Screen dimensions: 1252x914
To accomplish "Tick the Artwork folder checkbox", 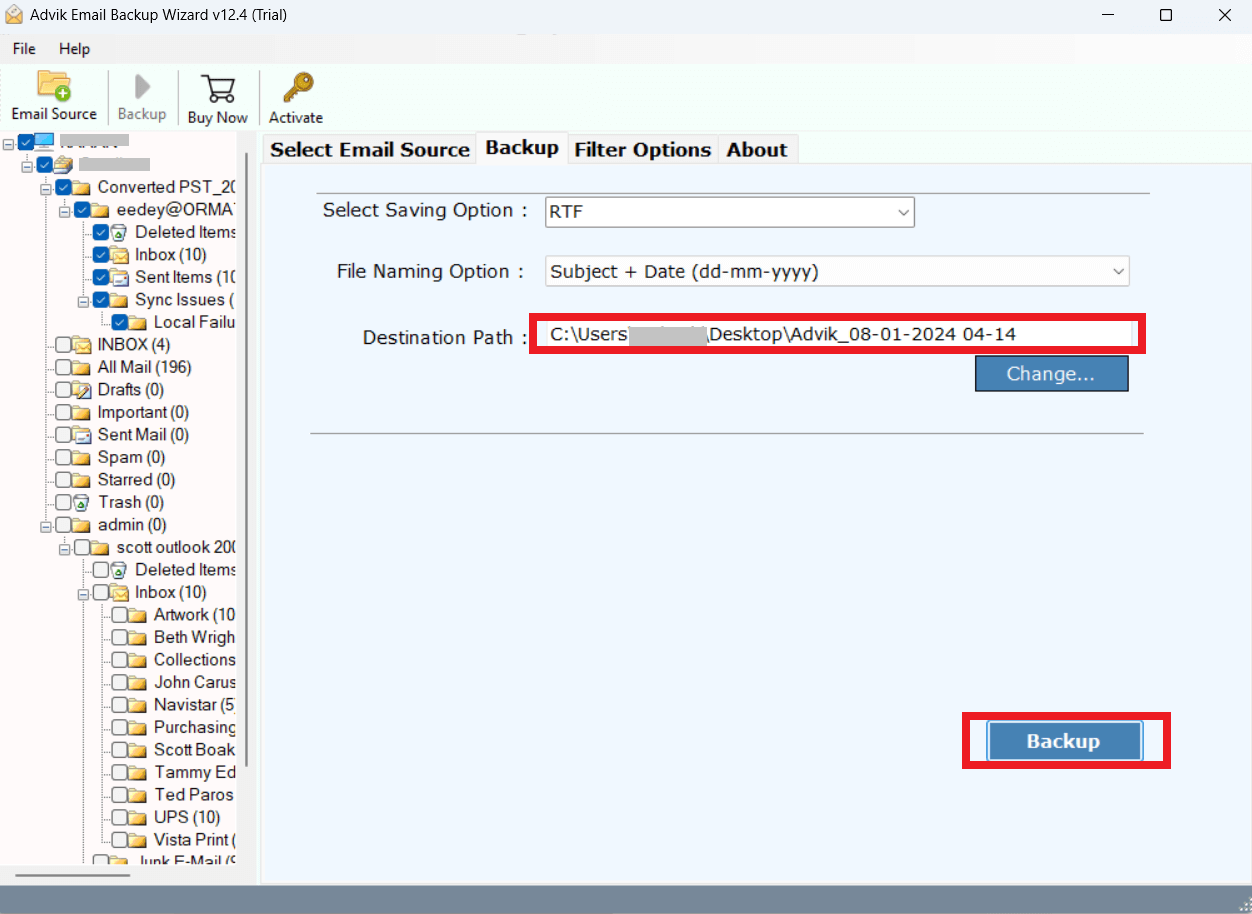I will [x=119, y=615].
